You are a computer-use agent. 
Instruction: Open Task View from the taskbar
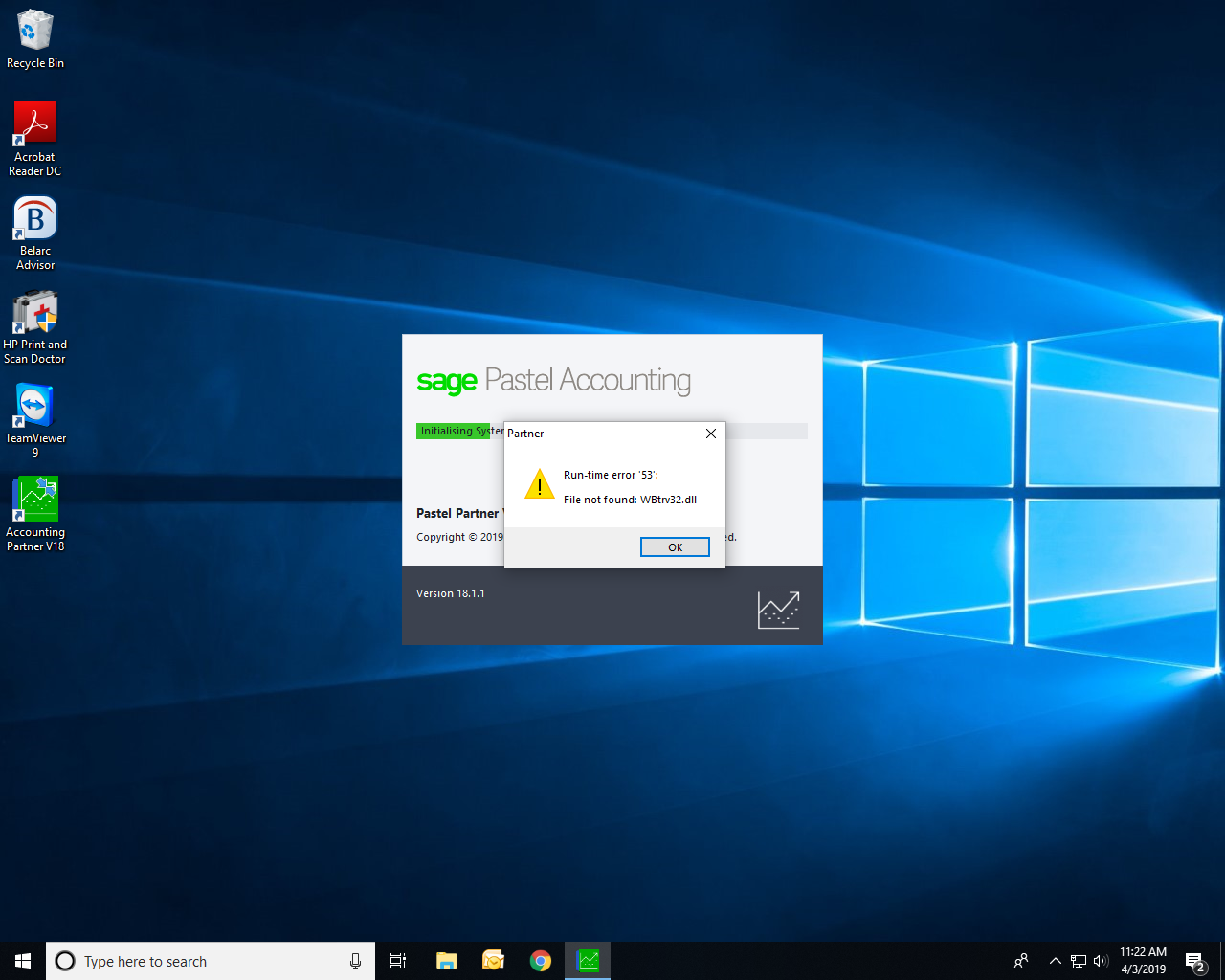click(398, 961)
